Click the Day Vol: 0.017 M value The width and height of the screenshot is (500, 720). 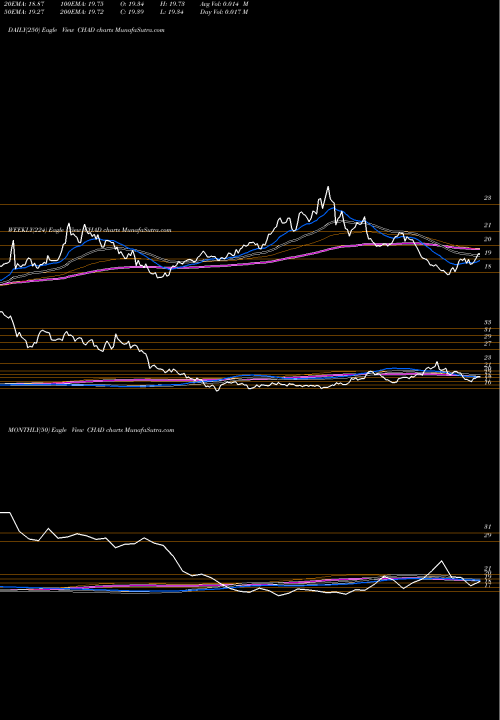pos(224,12)
